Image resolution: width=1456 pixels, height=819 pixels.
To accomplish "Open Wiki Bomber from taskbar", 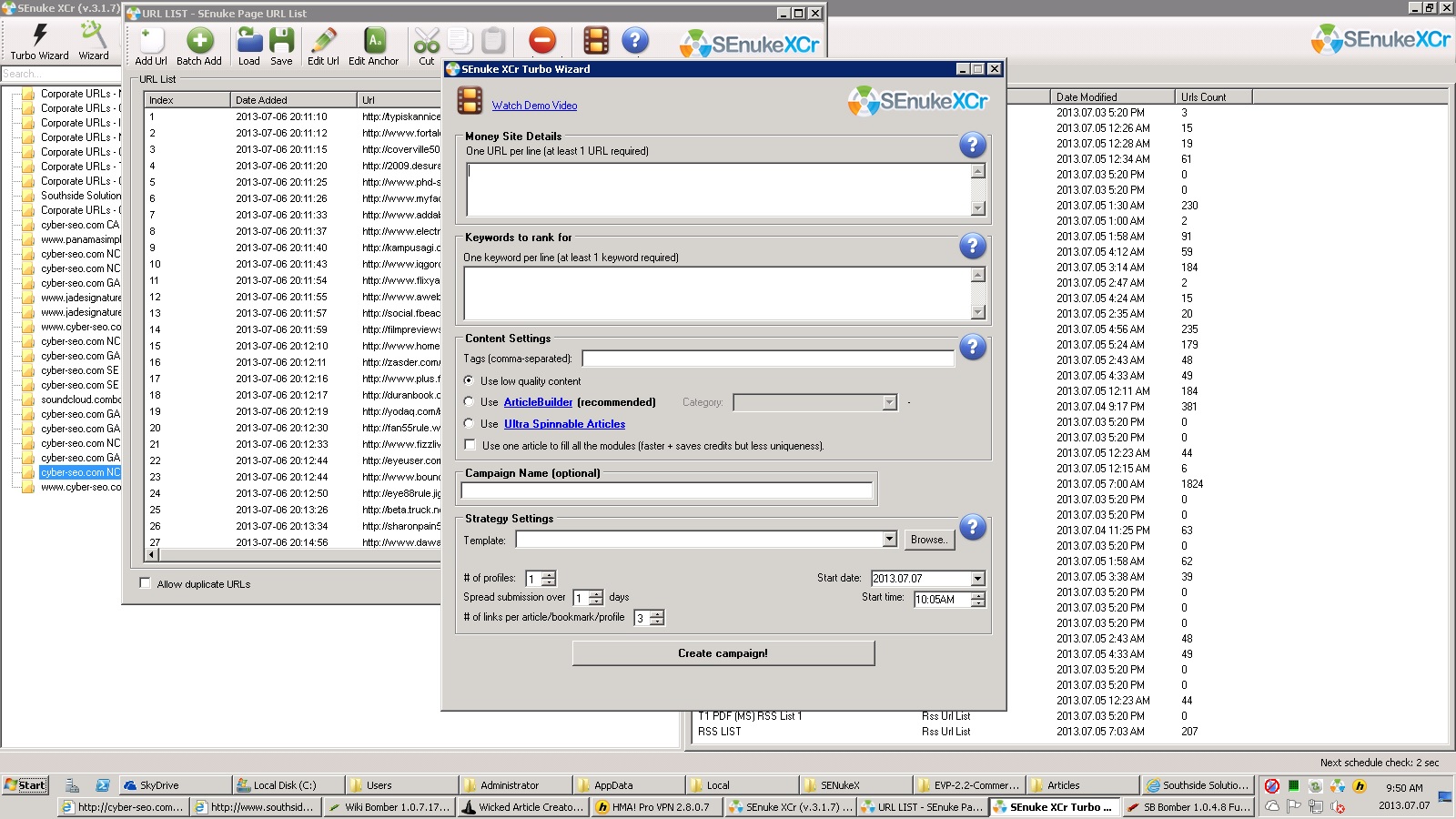I will click(389, 807).
